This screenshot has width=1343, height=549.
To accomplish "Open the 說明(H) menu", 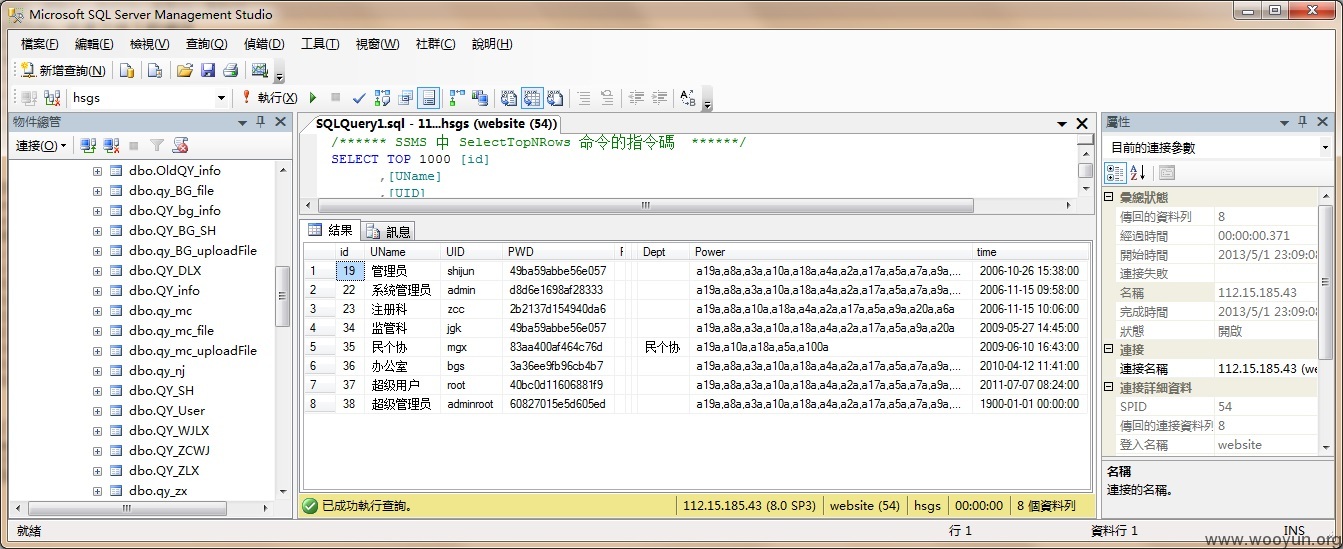I will [492, 44].
